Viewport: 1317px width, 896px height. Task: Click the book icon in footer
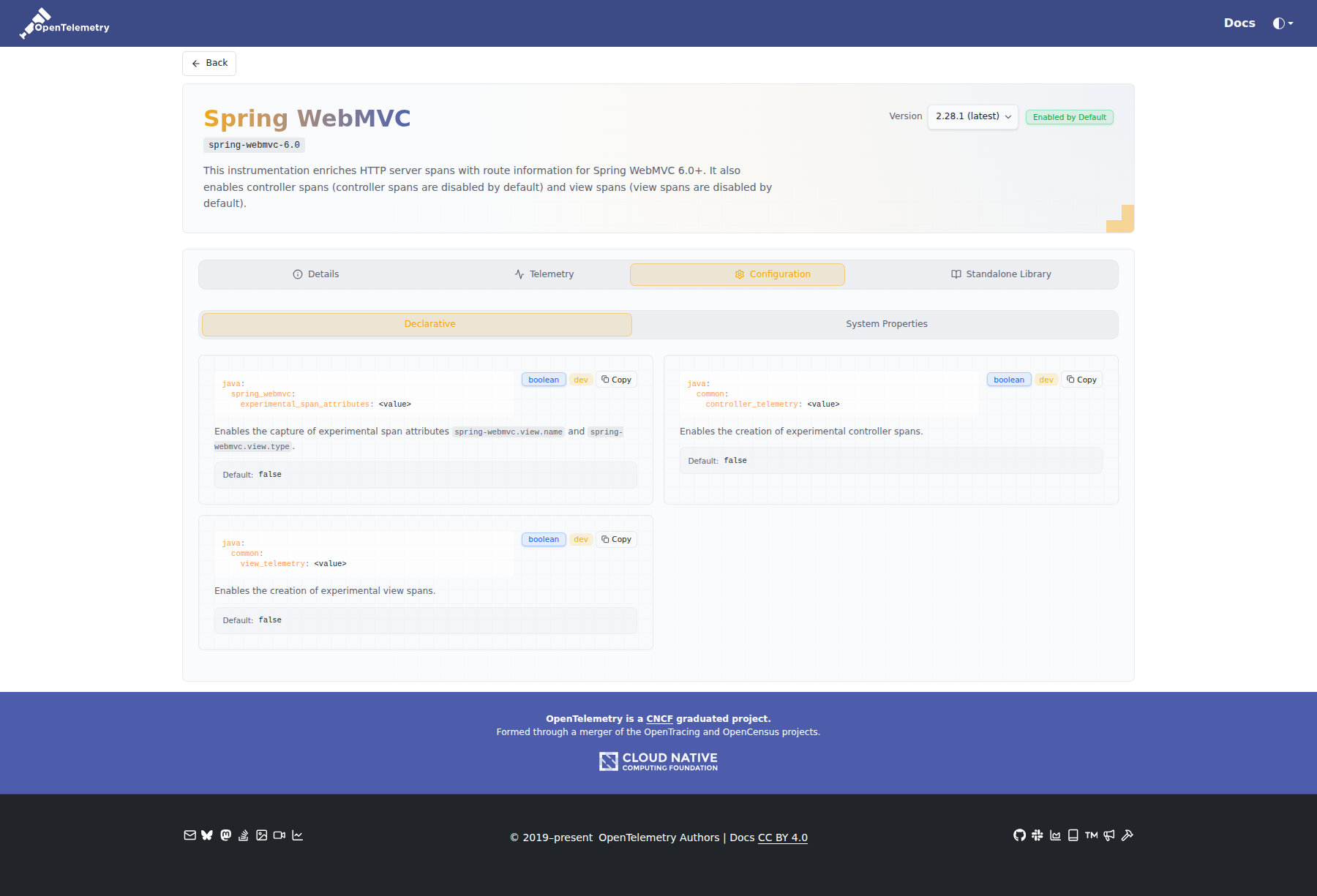pos(1073,835)
